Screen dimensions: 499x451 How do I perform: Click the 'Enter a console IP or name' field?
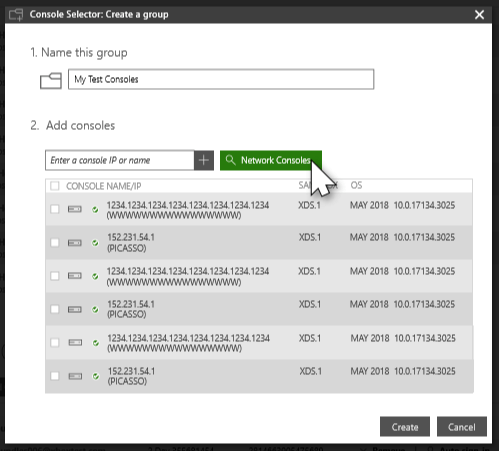coord(120,160)
